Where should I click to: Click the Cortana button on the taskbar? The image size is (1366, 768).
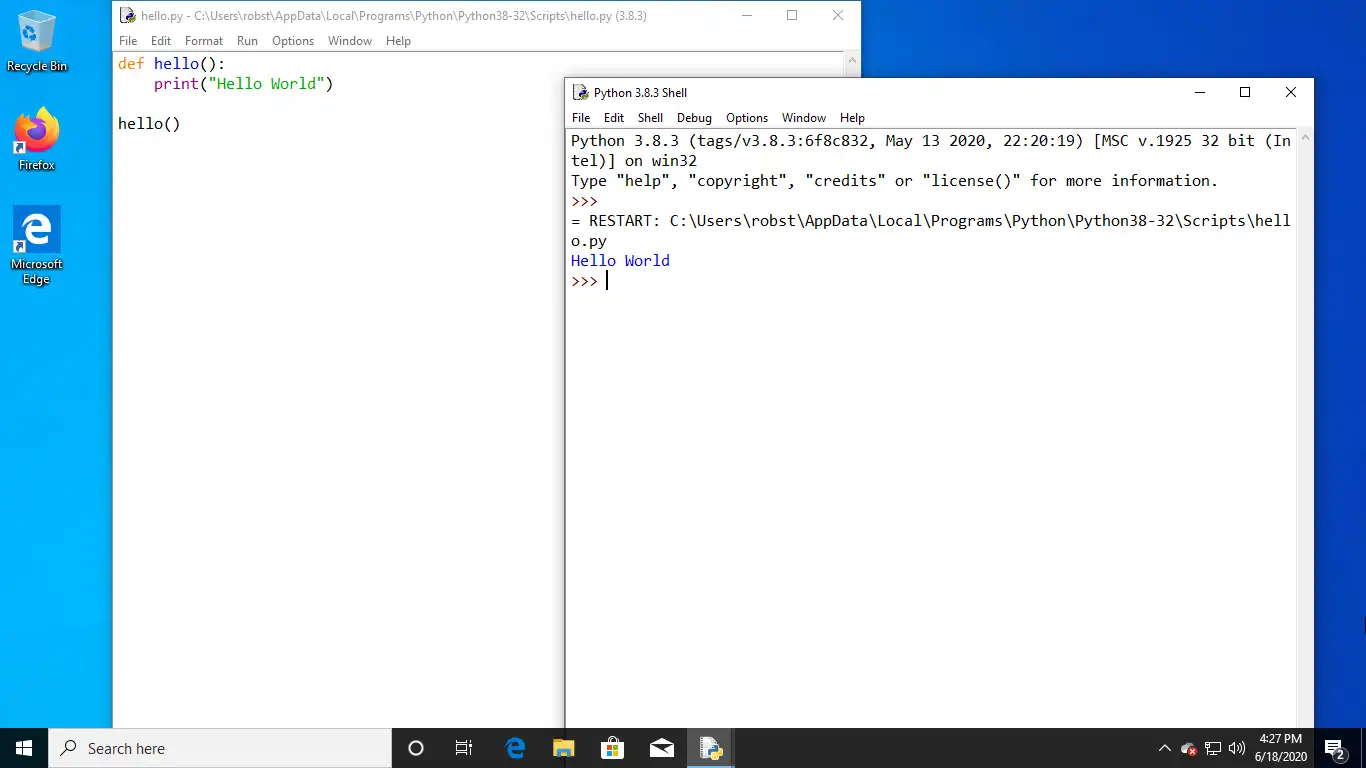pyautogui.click(x=415, y=747)
